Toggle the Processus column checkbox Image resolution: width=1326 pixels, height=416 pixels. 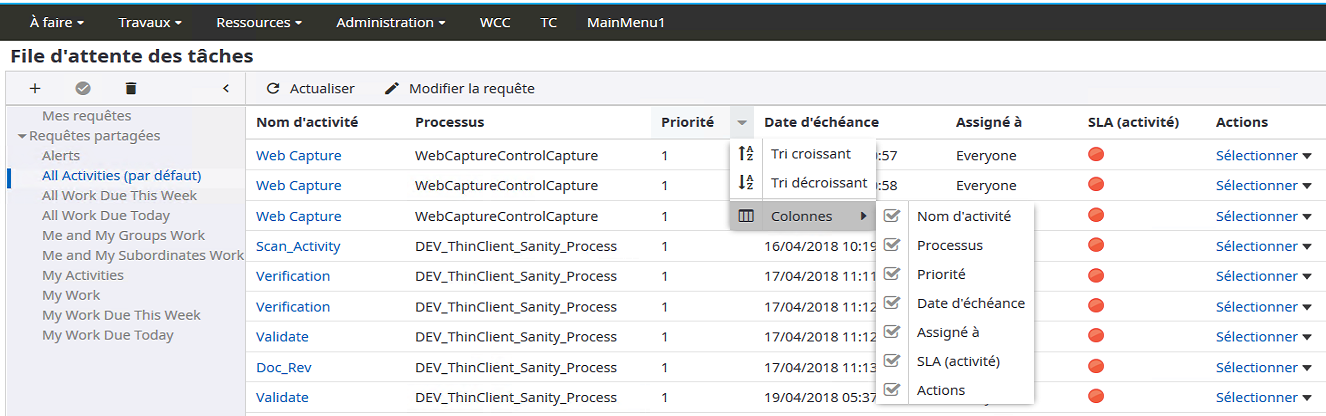pos(893,245)
